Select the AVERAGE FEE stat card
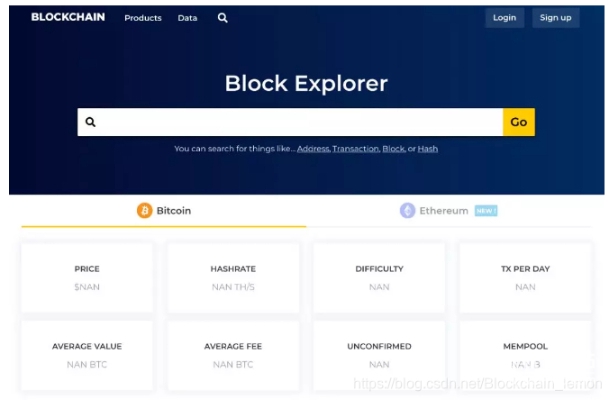Image resolution: width=610 pixels, height=400 pixels. 233,355
